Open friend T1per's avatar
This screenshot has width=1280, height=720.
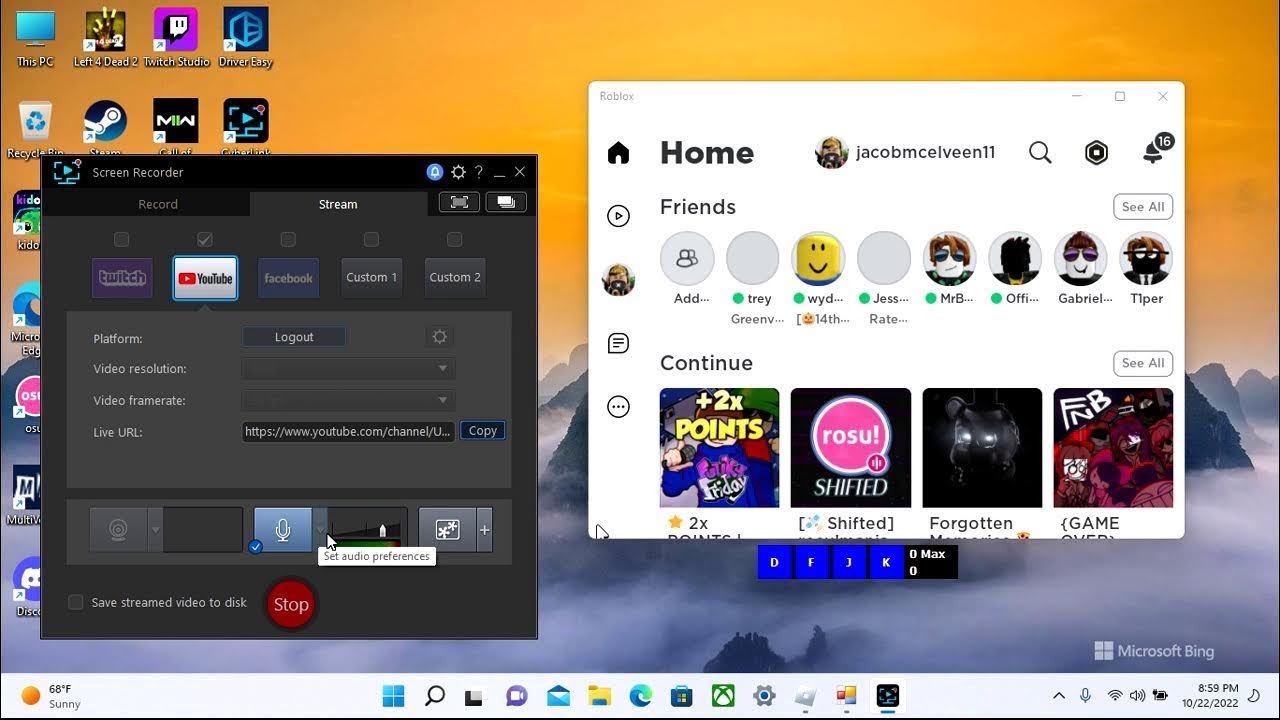point(1146,258)
